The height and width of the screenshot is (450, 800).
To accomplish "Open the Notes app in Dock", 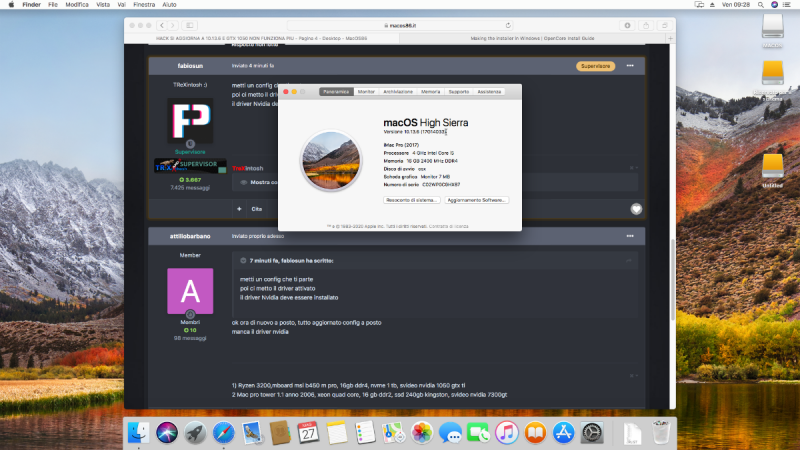I will (337, 433).
